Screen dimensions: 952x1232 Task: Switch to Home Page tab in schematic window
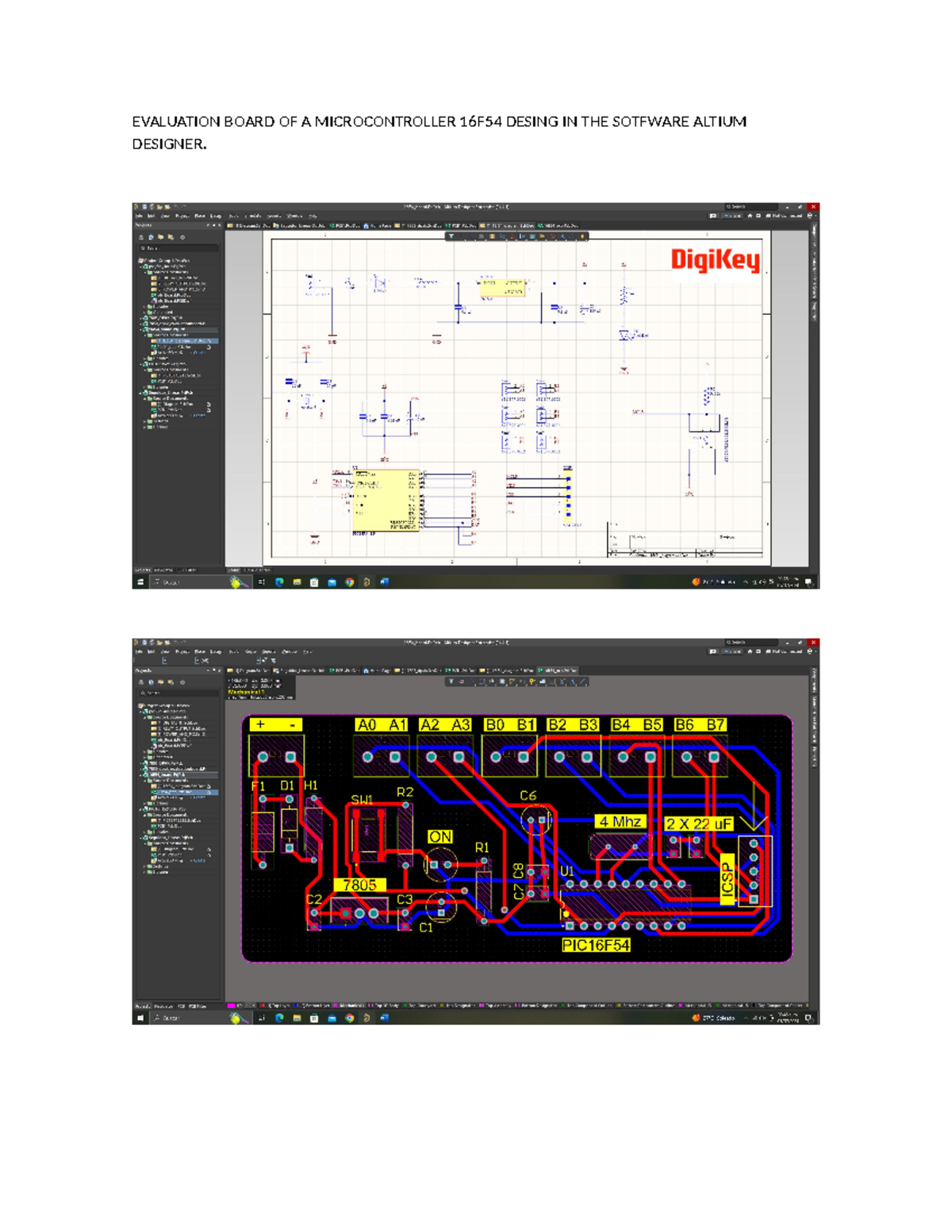point(378,226)
